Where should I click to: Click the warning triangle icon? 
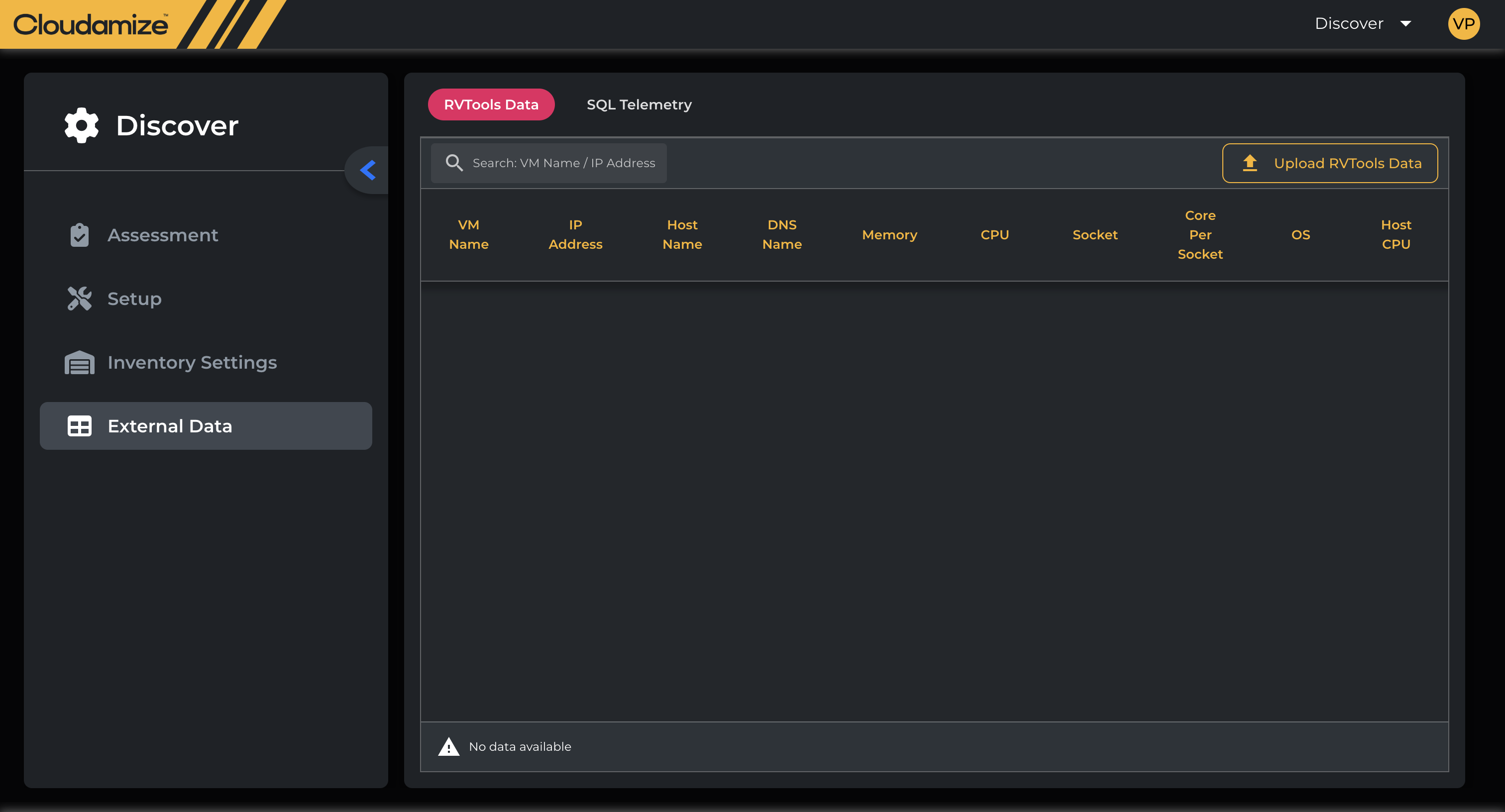coord(449,747)
